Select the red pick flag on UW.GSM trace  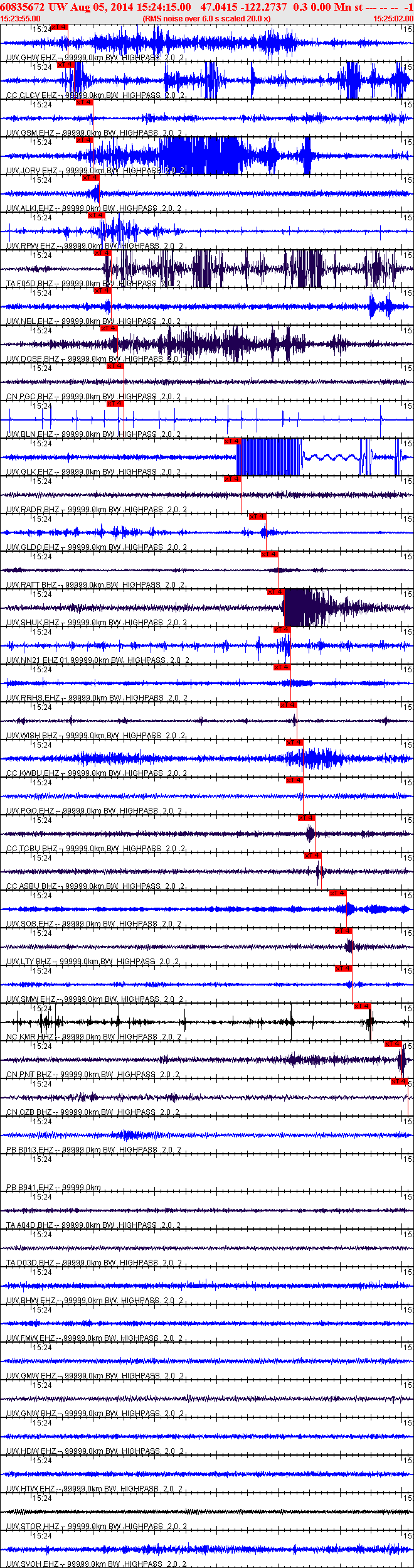point(84,102)
